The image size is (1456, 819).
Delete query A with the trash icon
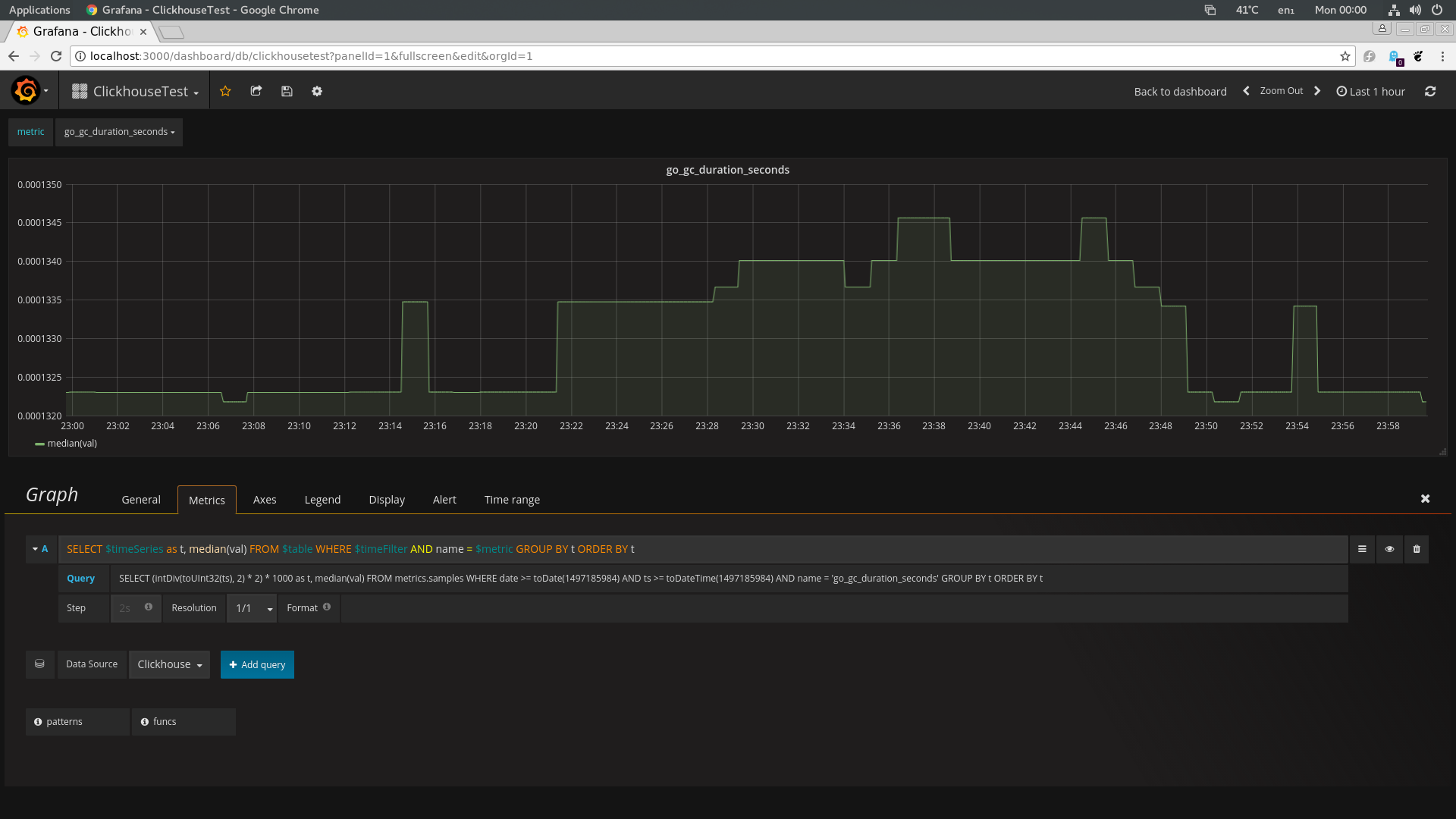1417,549
